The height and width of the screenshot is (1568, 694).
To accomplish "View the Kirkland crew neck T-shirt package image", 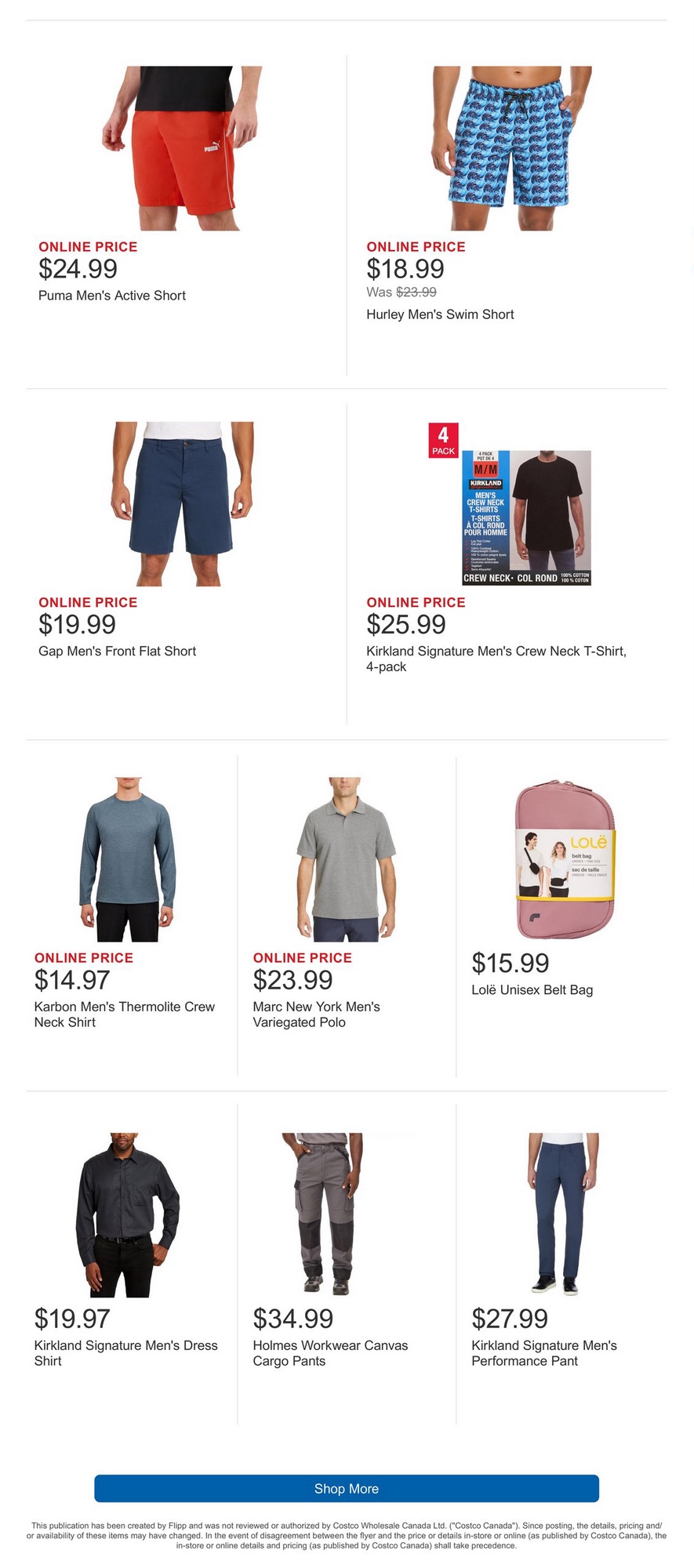I will (x=525, y=517).
